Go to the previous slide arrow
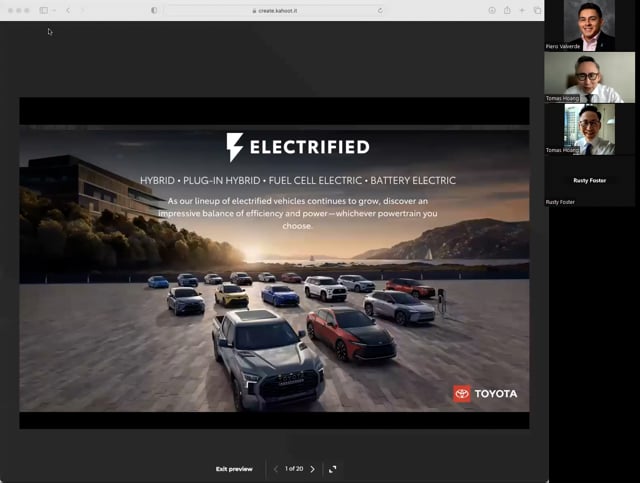The image size is (640, 483). [x=276, y=469]
